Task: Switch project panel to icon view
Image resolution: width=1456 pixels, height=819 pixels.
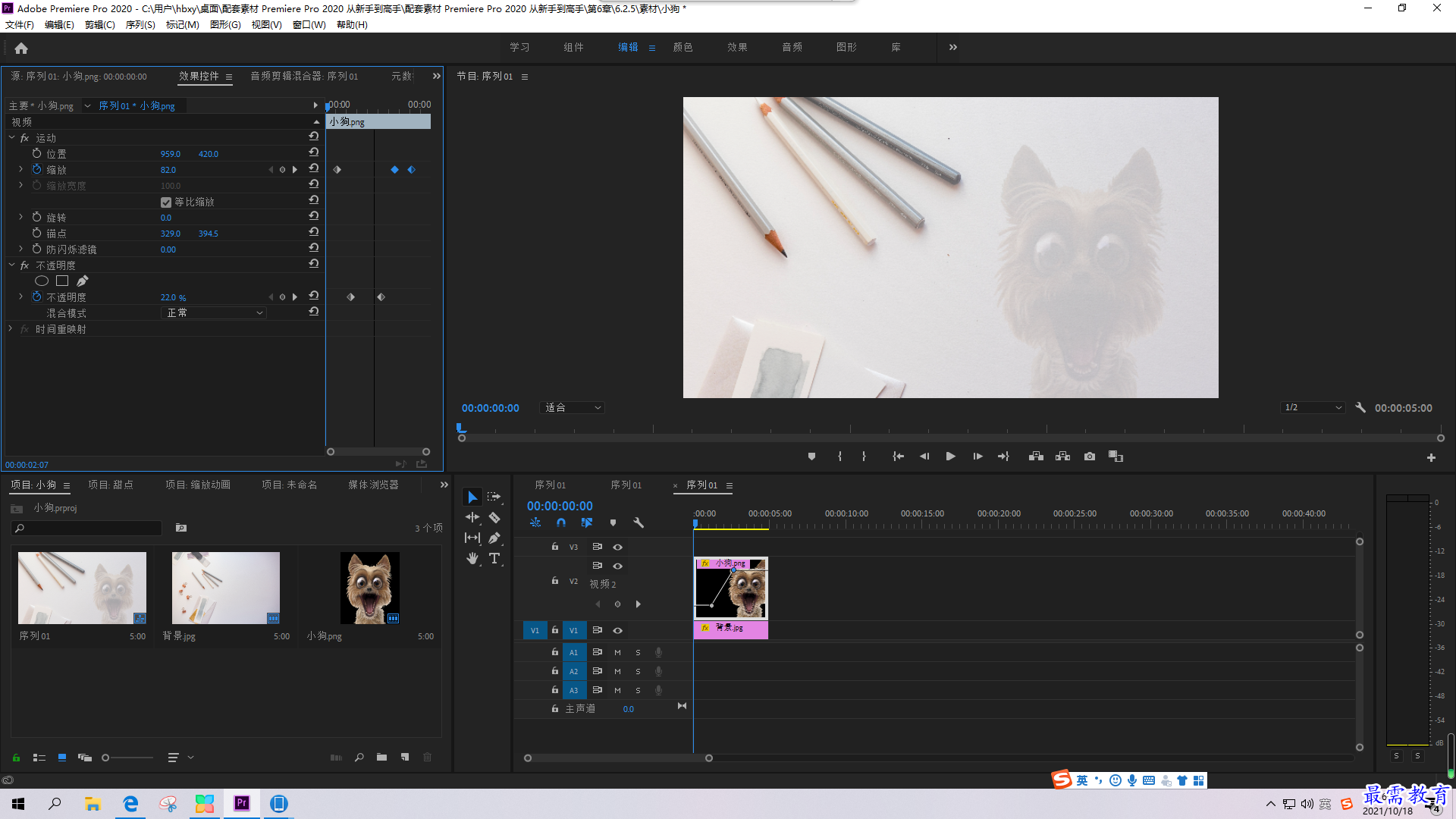Action: coord(62,757)
